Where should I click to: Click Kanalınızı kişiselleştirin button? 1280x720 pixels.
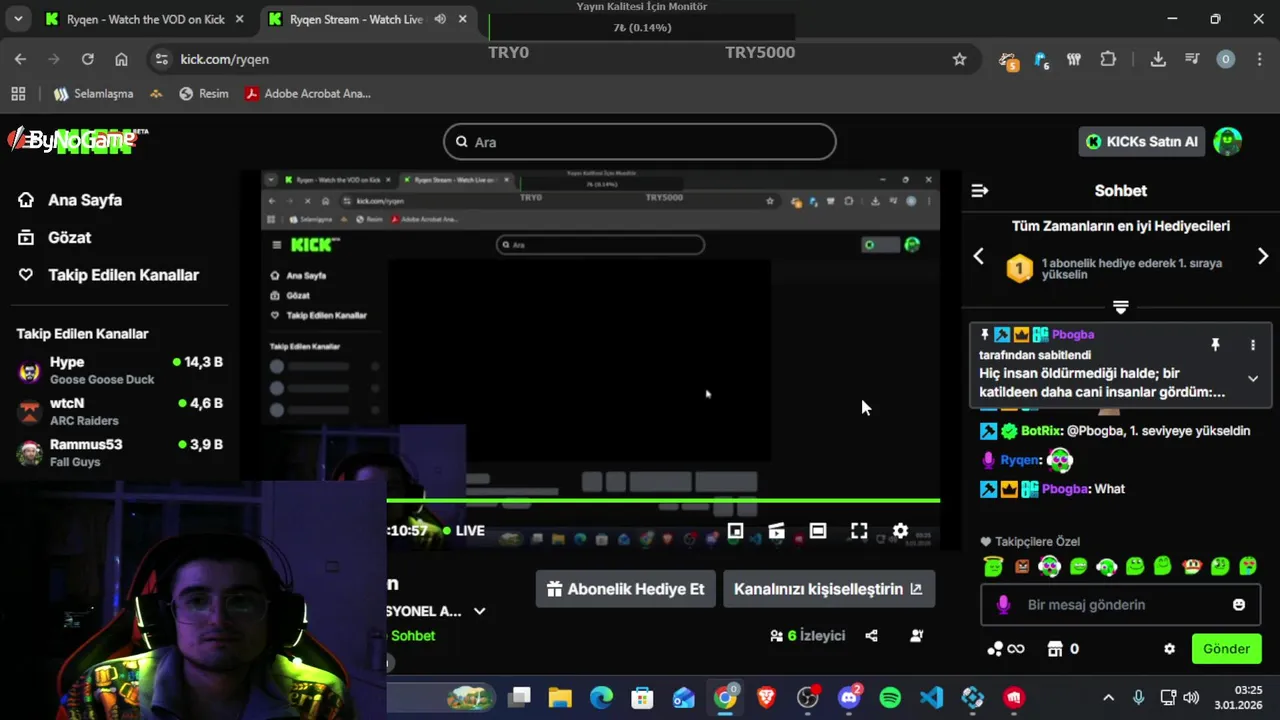tap(829, 589)
